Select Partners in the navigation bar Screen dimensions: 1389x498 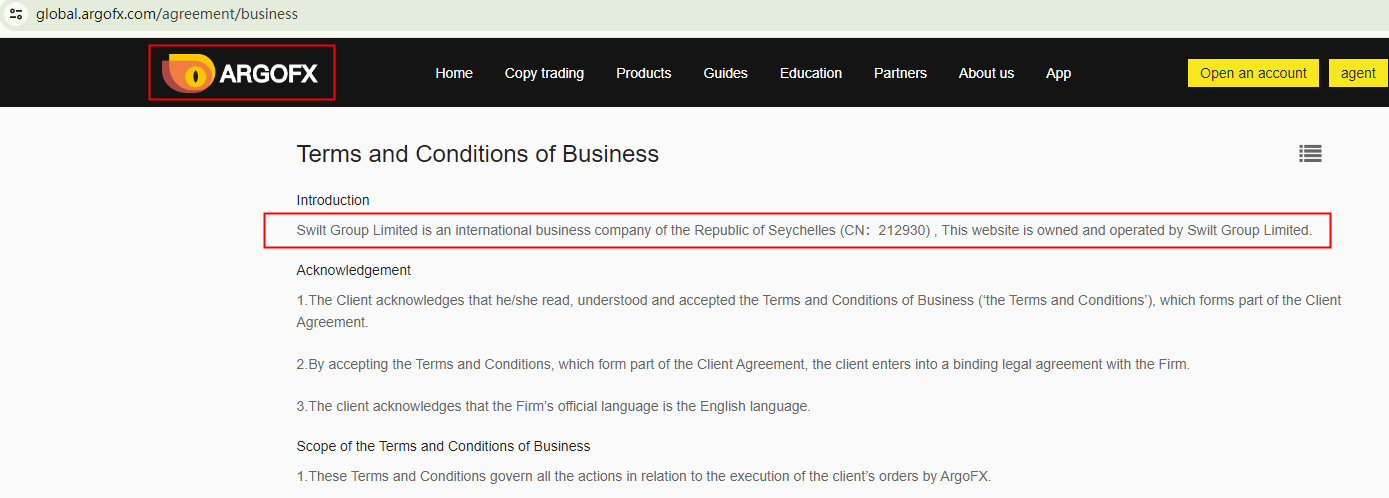(900, 73)
